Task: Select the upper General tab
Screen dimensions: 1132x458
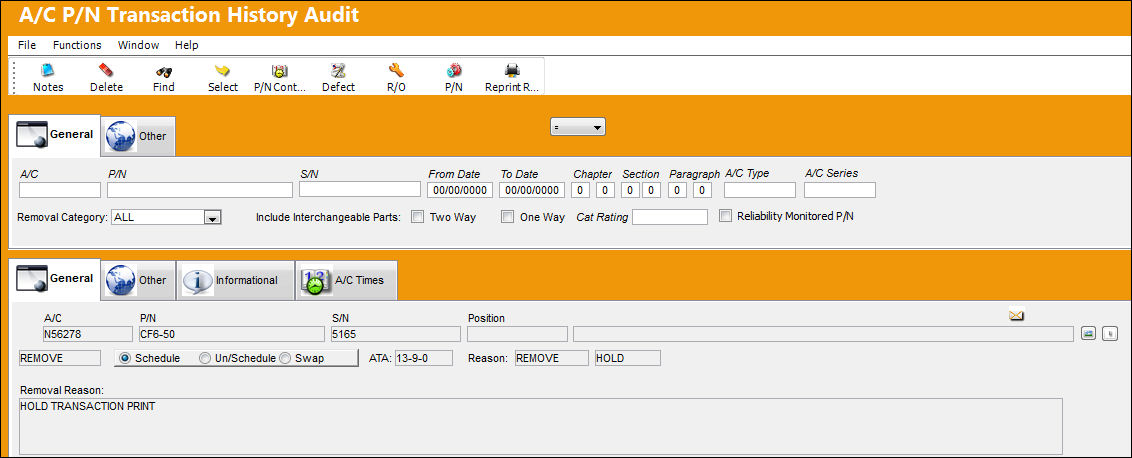Action: click(x=56, y=135)
